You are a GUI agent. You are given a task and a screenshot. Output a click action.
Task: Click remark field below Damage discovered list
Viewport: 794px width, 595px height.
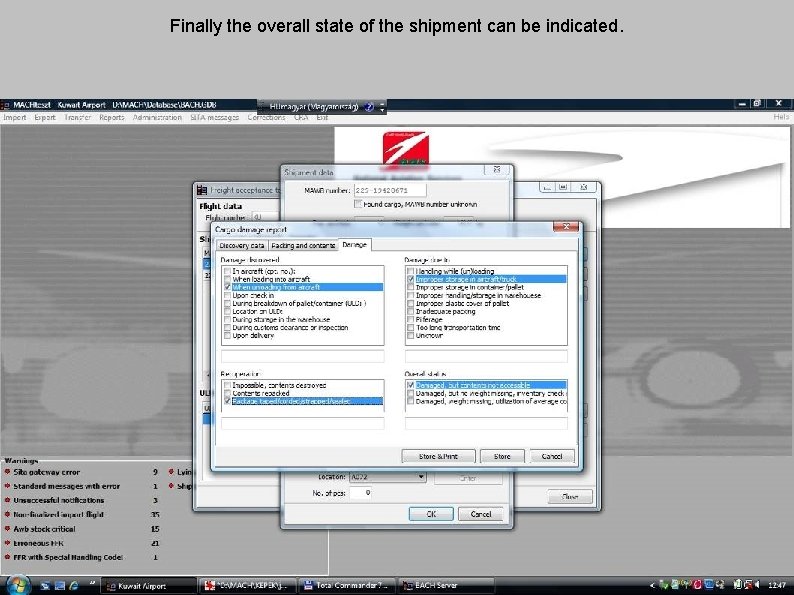303,356
